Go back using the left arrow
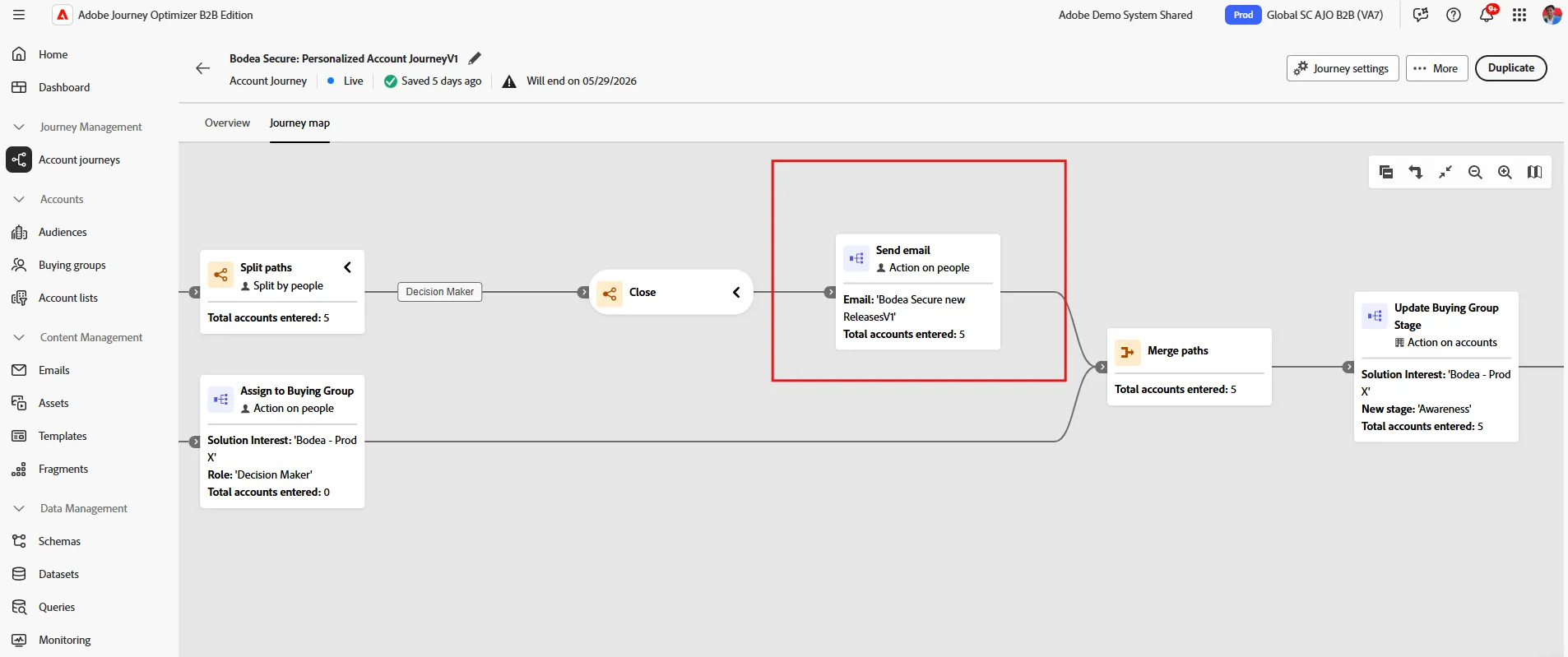This screenshot has width=1568, height=657. point(203,68)
